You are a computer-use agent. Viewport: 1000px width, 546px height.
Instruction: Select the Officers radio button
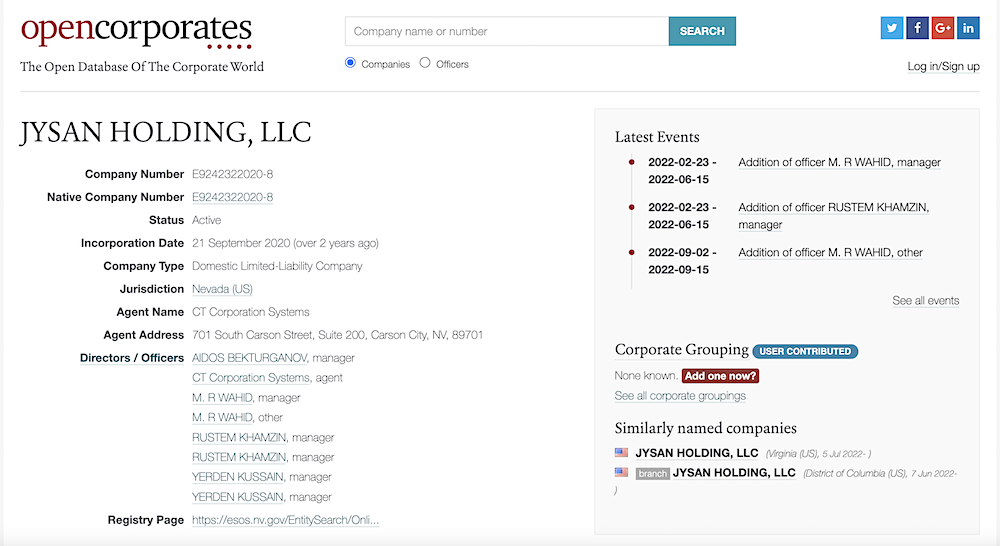click(425, 63)
